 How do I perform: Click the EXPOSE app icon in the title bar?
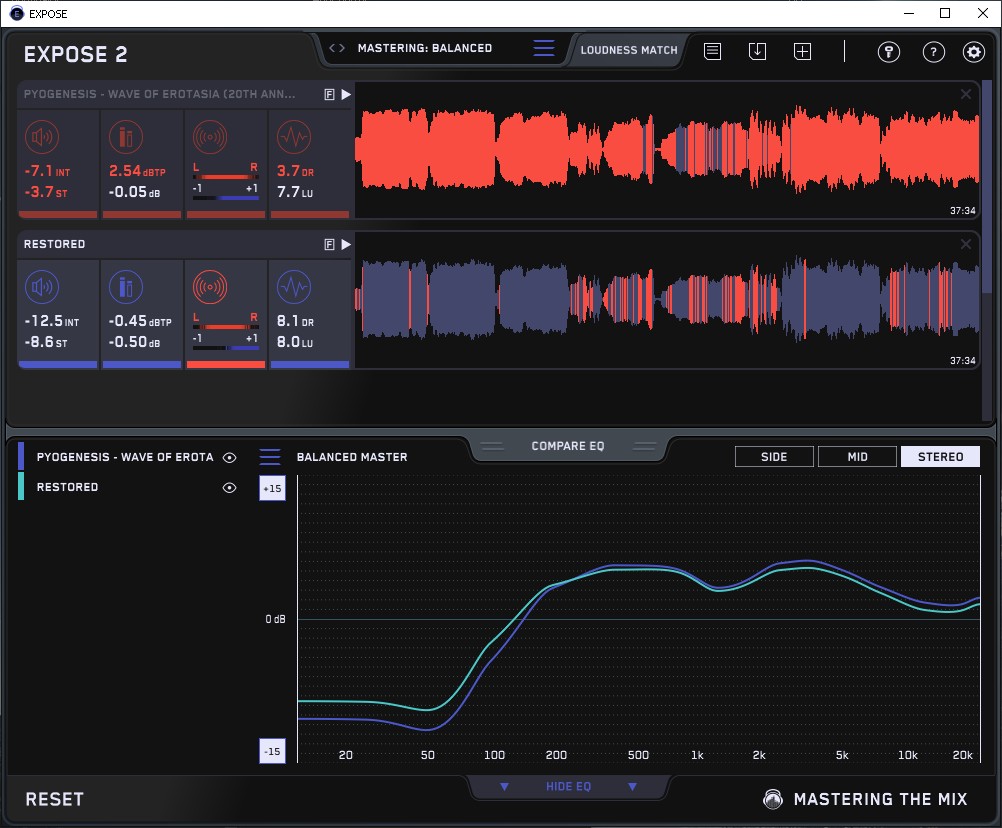pos(17,13)
